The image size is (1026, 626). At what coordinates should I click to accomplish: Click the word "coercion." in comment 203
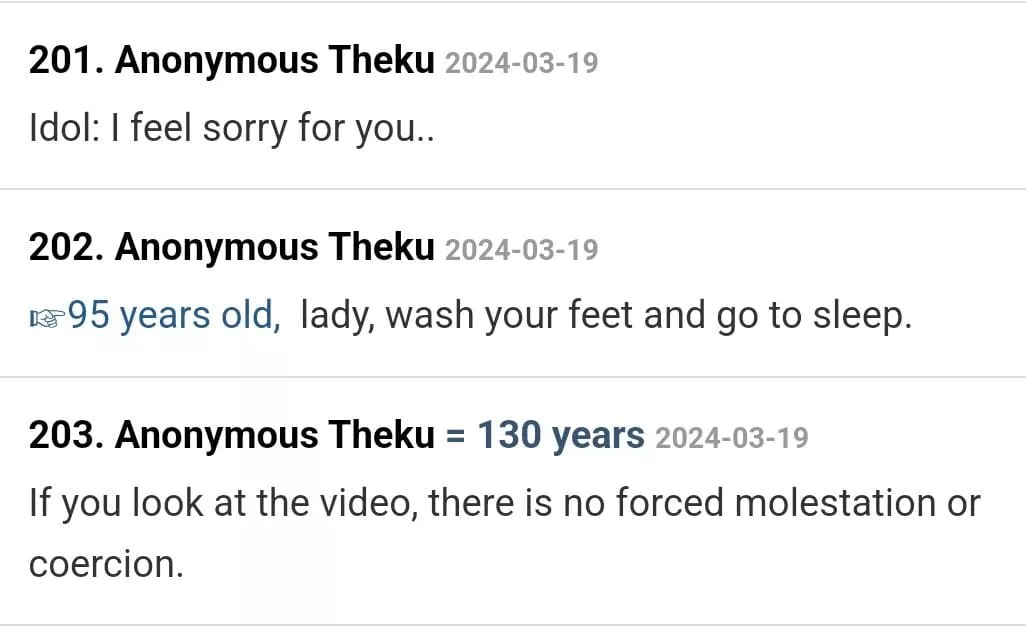[x=106, y=564]
